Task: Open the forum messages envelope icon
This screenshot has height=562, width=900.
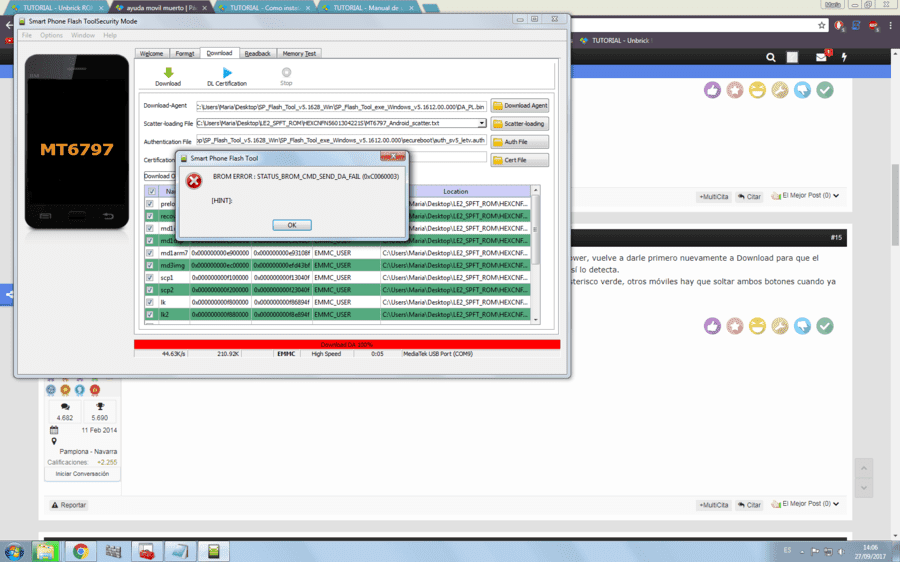Action: pyautogui.click(x=821, y=57)
